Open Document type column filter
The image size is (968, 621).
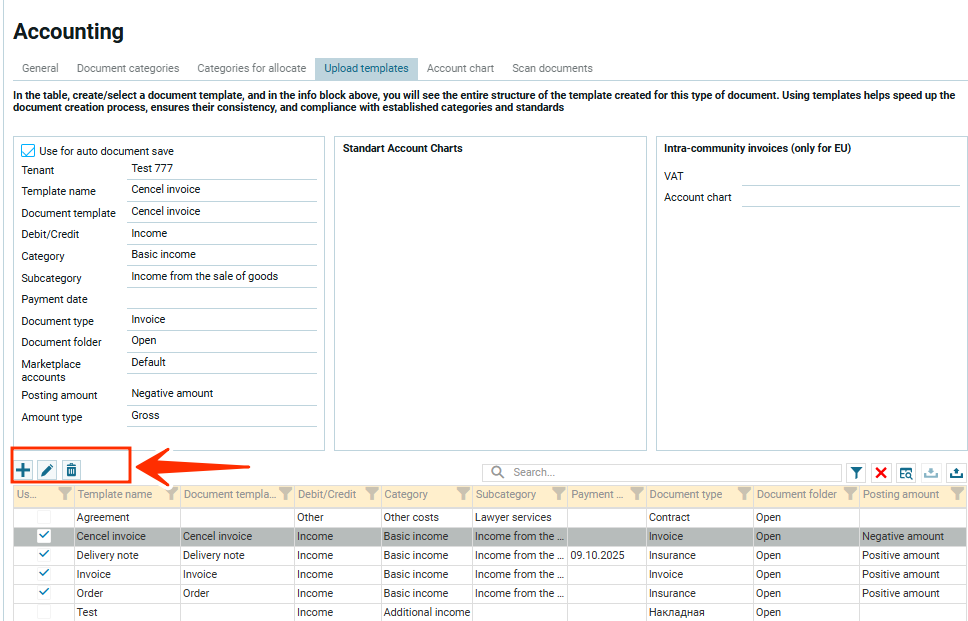[743, 494]
